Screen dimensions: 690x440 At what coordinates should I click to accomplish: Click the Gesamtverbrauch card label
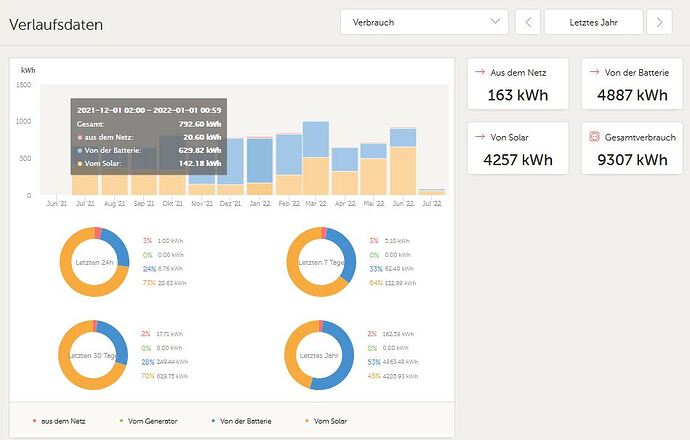[x=640, y=137]
